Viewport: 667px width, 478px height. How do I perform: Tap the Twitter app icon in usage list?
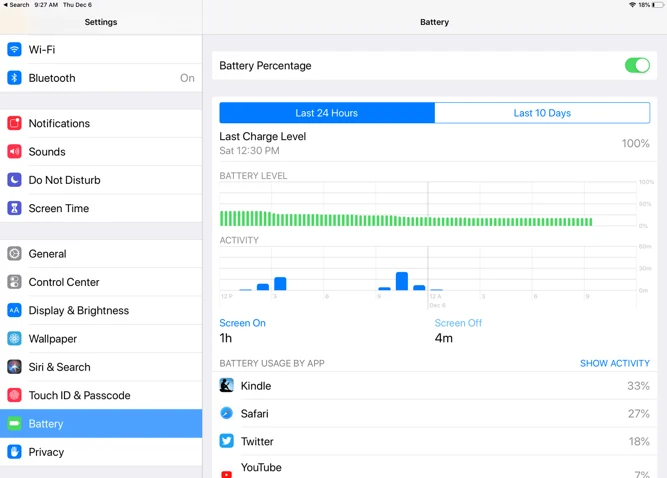tap(227, 441)
